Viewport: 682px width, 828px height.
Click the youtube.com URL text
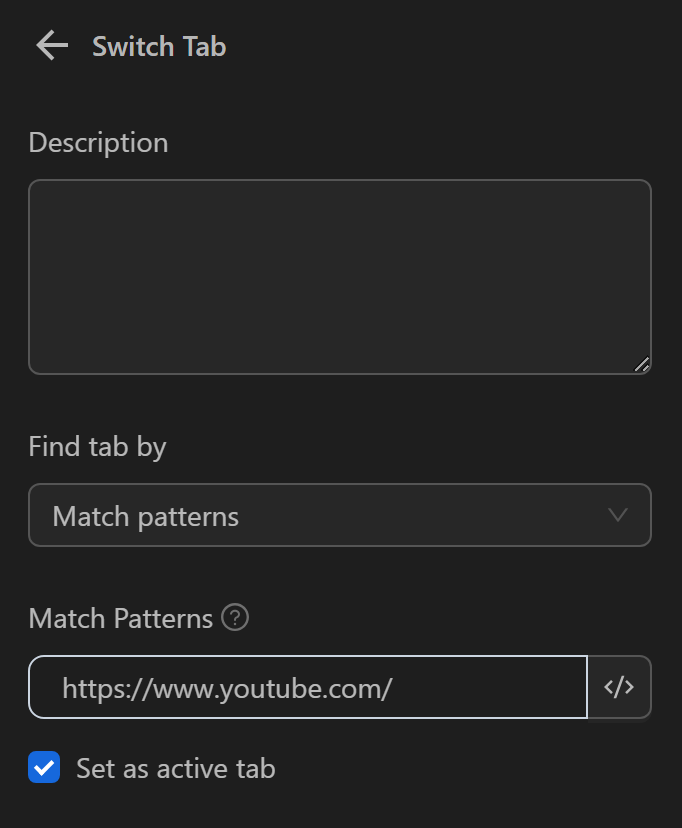click(x=227, y=687)
